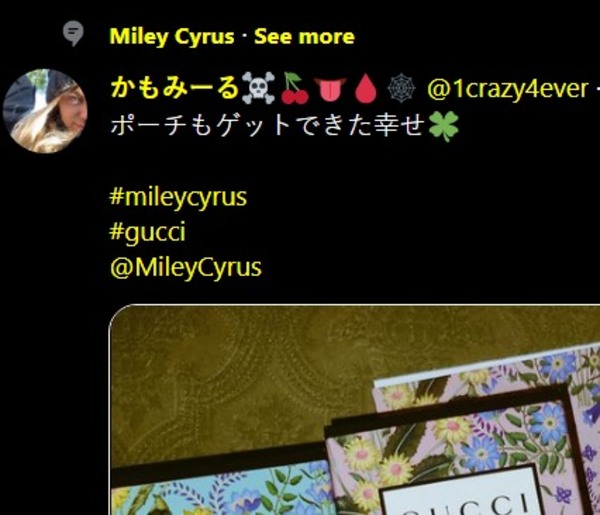Click the spider web emoji

tap(401, 89)
